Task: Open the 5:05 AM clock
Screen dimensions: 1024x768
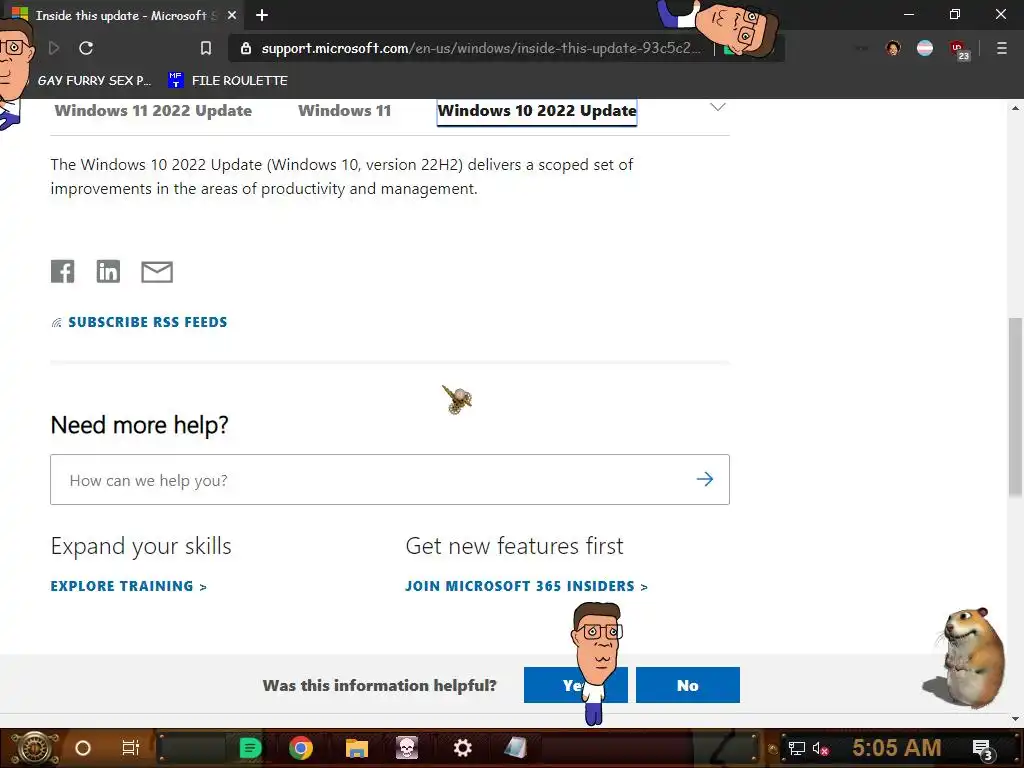Action: pyautogui.click(x=897, y=748)
